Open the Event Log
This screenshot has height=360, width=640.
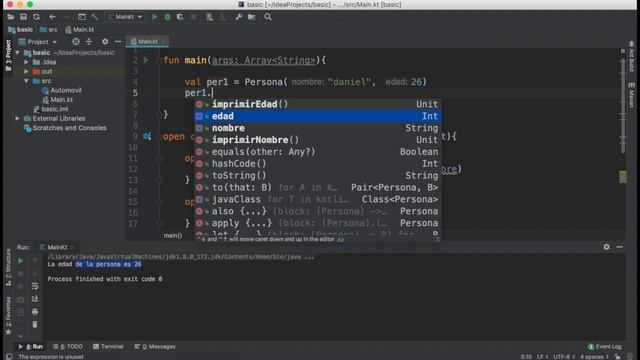[605, 347]
